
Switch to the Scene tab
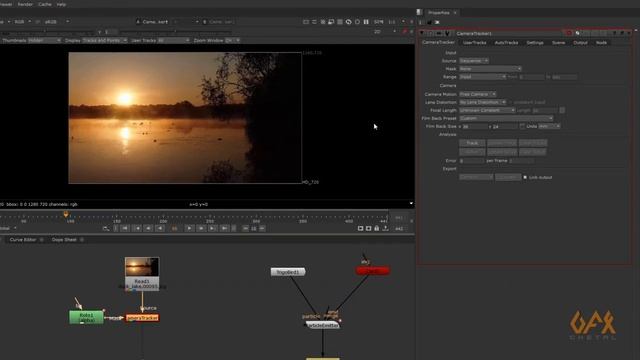[558, 42]
